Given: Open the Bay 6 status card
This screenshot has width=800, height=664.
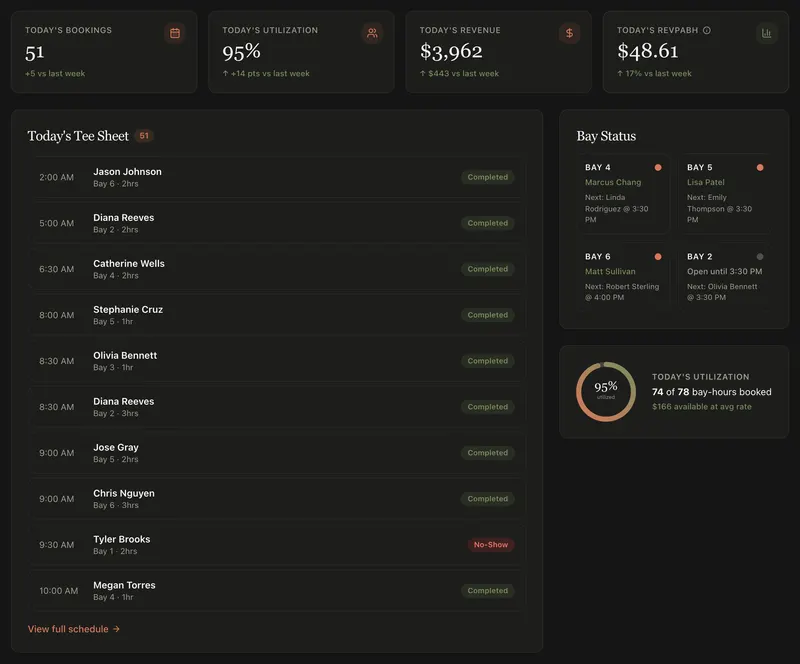Looking at the screenshot, I should pos(623,277).
